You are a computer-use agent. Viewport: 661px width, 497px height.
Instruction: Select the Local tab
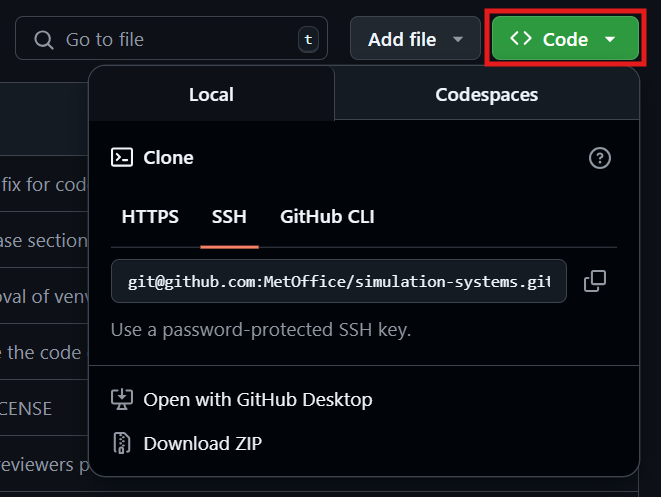(211, 95)
